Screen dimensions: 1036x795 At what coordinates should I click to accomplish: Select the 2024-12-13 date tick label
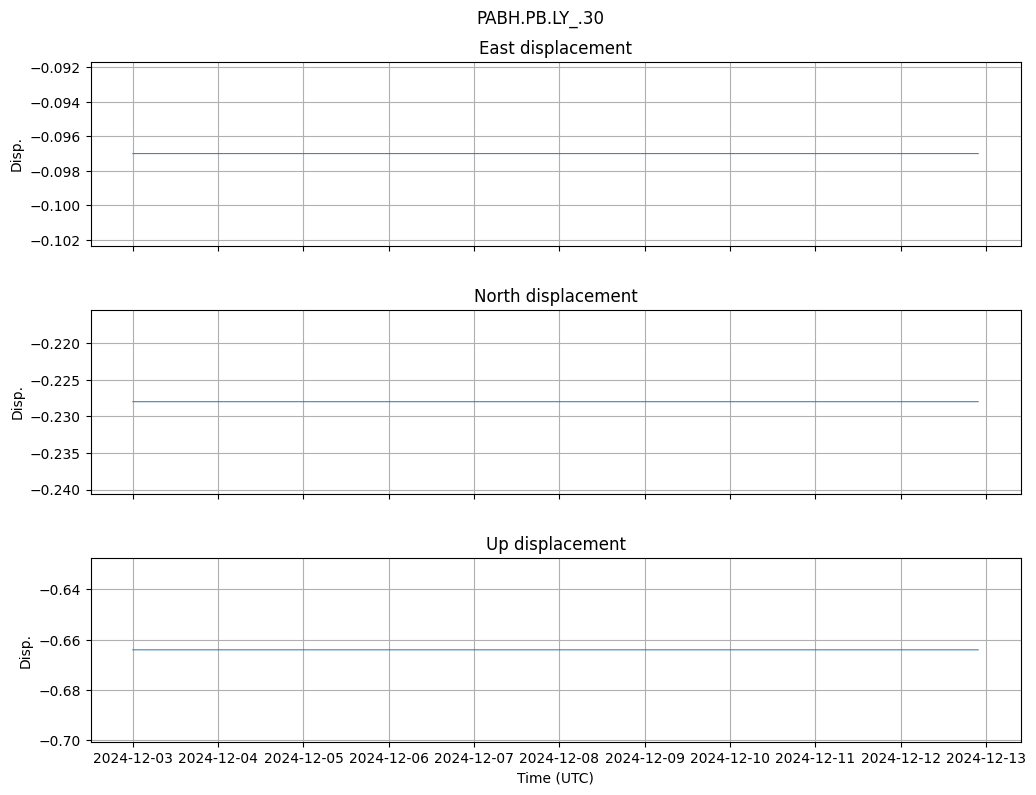pyautogui.click(x=986, y=759)
